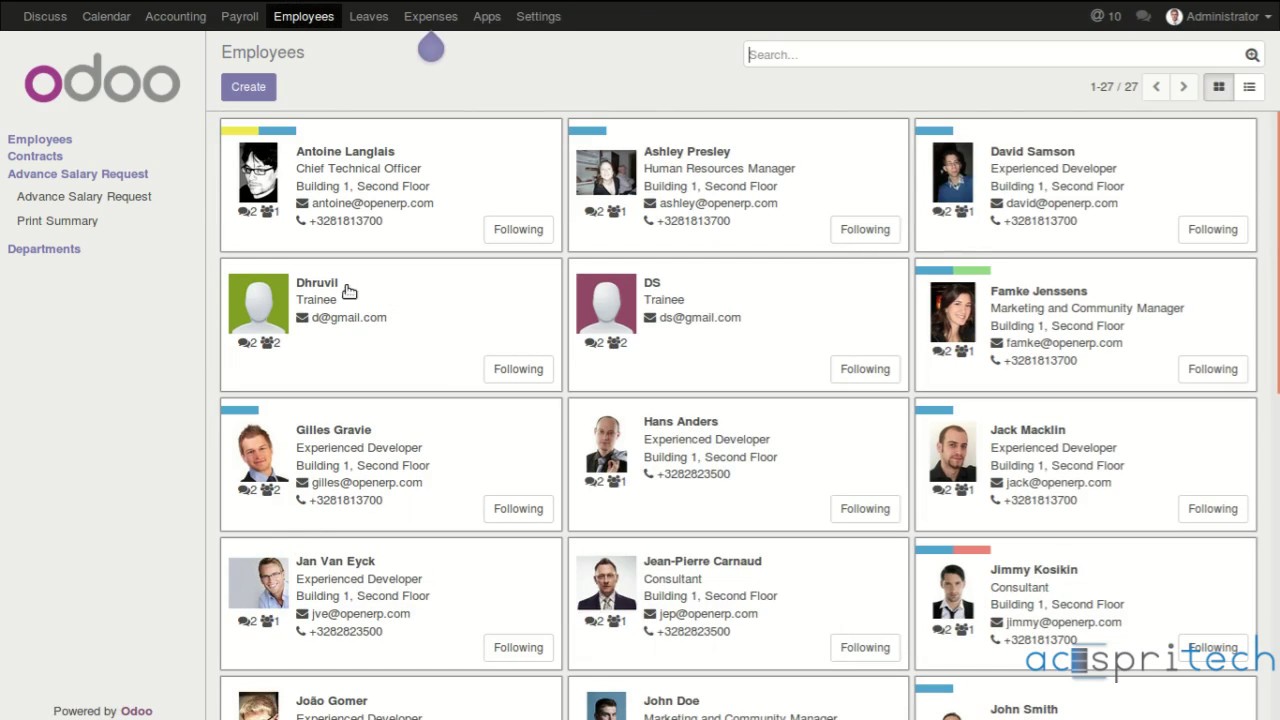
Task: Click email envelope icon for Antoine Langlais
Action: [x=302, y=203]
